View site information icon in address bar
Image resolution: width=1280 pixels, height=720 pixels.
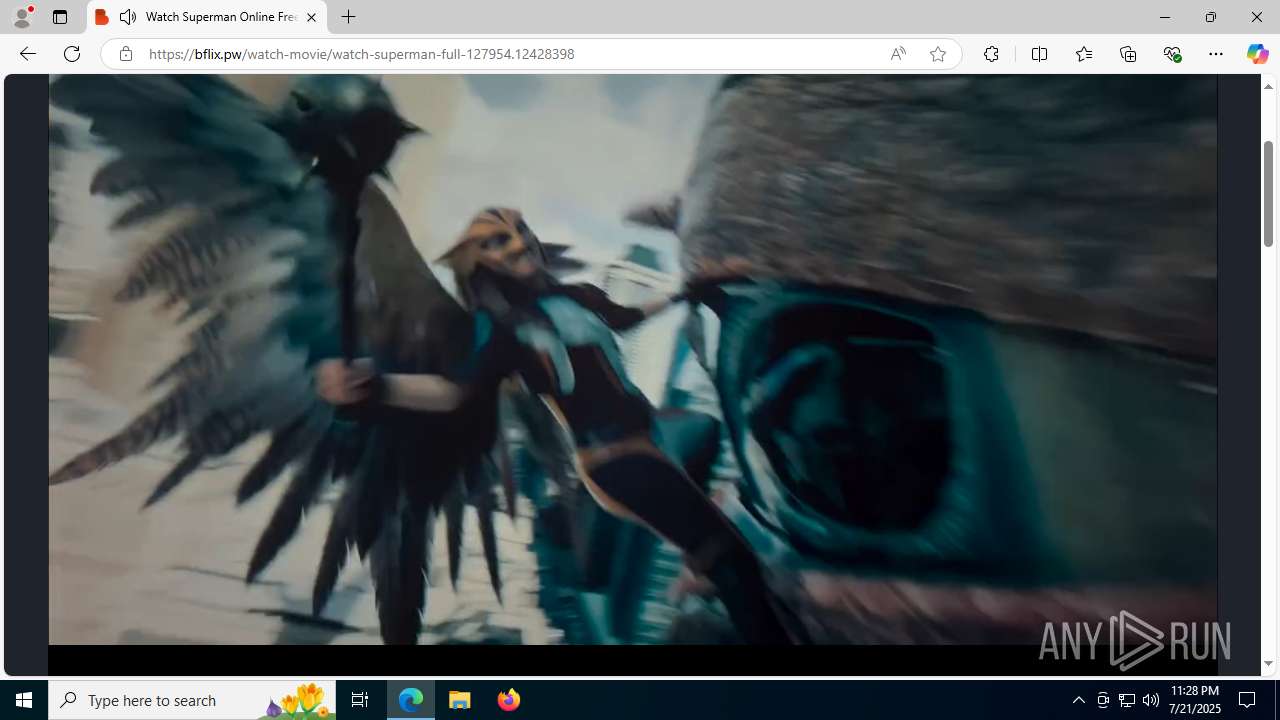[125, 54]
